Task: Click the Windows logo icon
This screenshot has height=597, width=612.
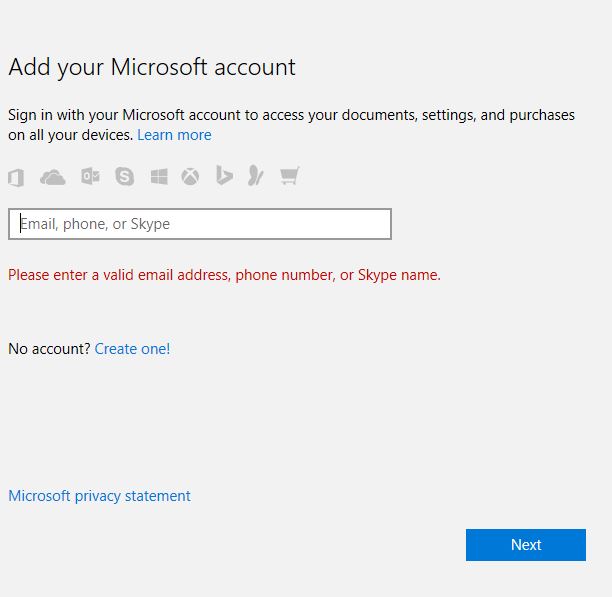Action: [x=159, y=177]
